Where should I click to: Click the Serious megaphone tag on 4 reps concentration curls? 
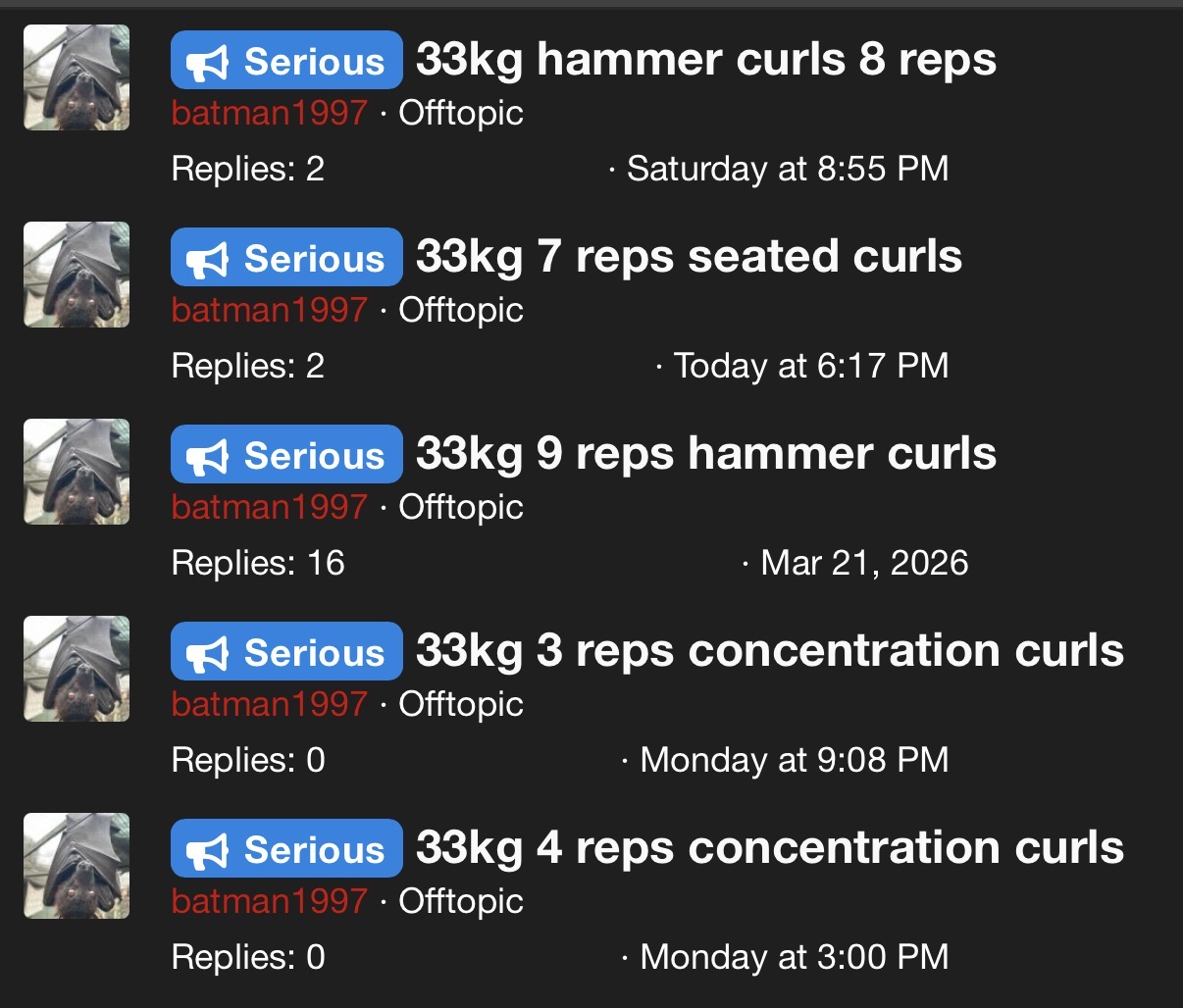pyautogui.click(x=286, y=849)
